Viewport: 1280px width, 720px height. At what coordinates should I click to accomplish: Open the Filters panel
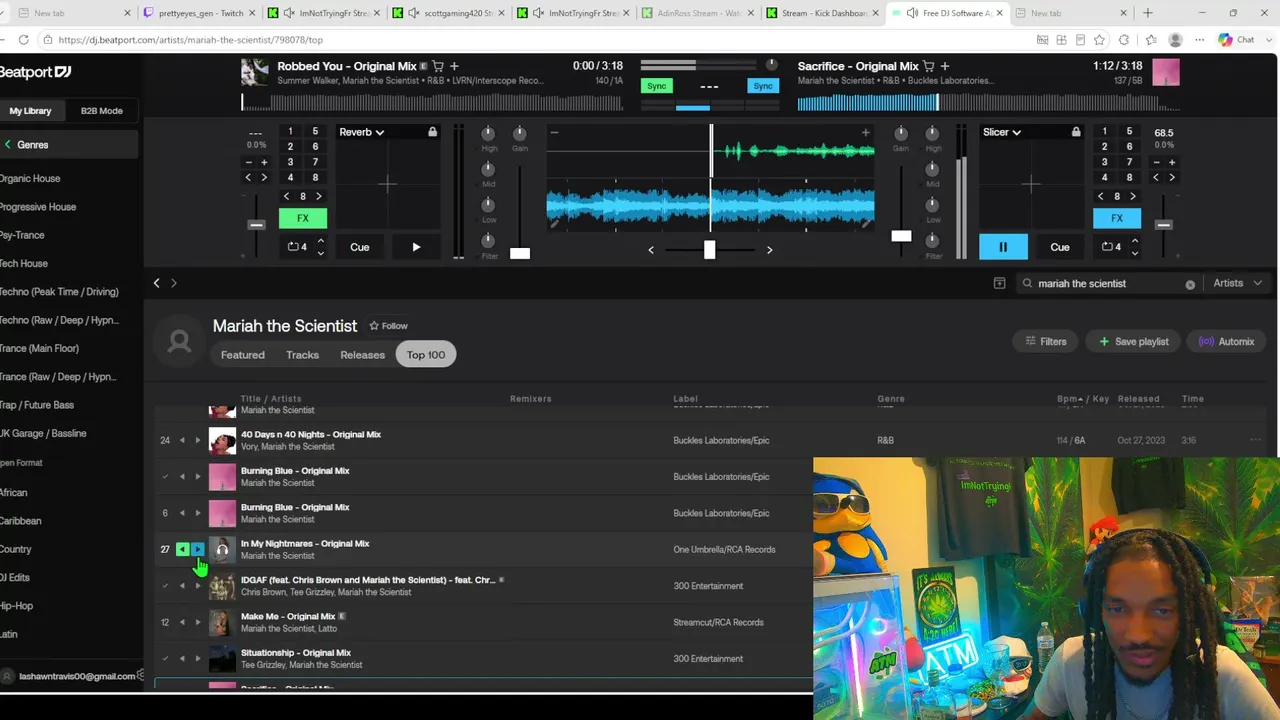(x=1046, y=342)
